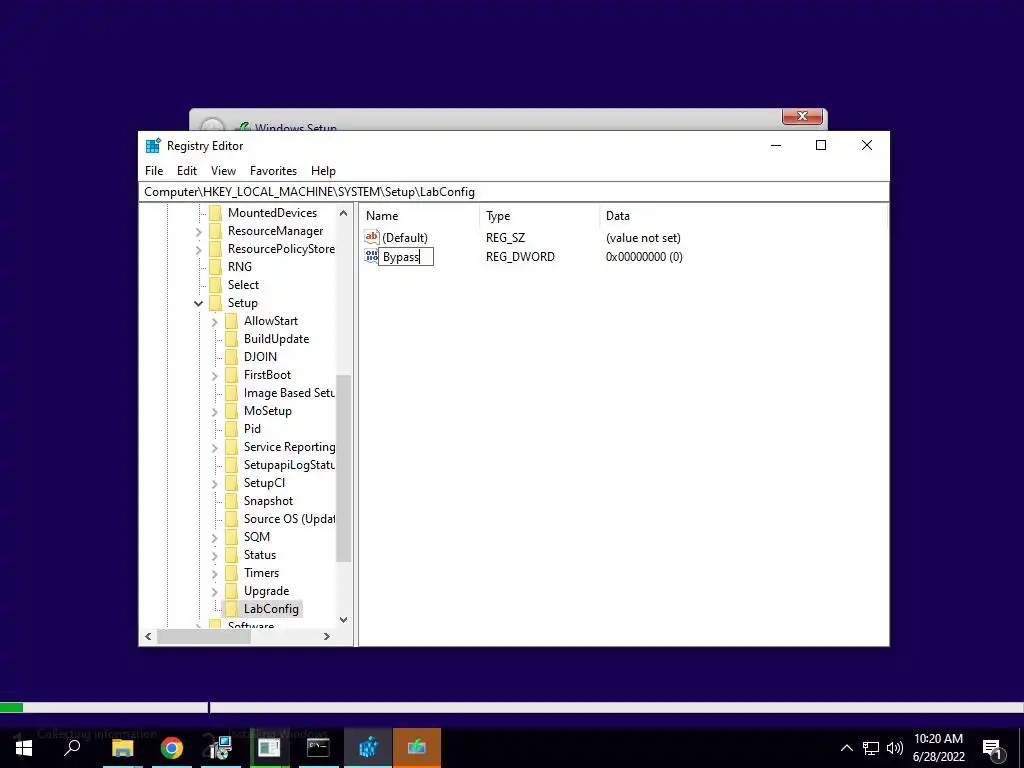Image resolution: width=1024 pixels, height=768 pixels.
Task: Open the network status tray icon
Action: (x=871, y=748)
